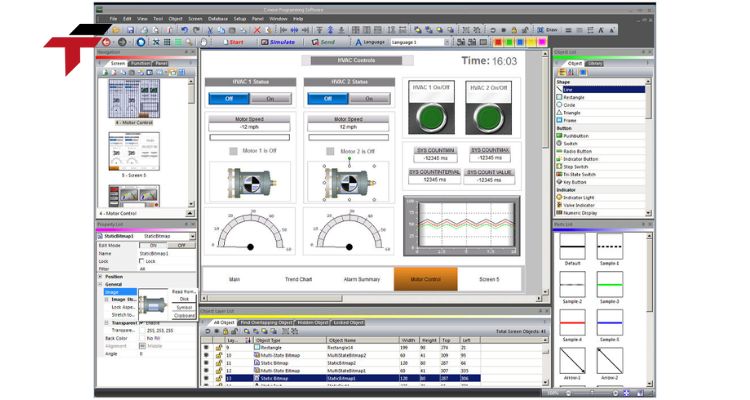The width and height of the screenshot is (750, 400).
Task: Open the File menu
Action: tap(113, 19)
